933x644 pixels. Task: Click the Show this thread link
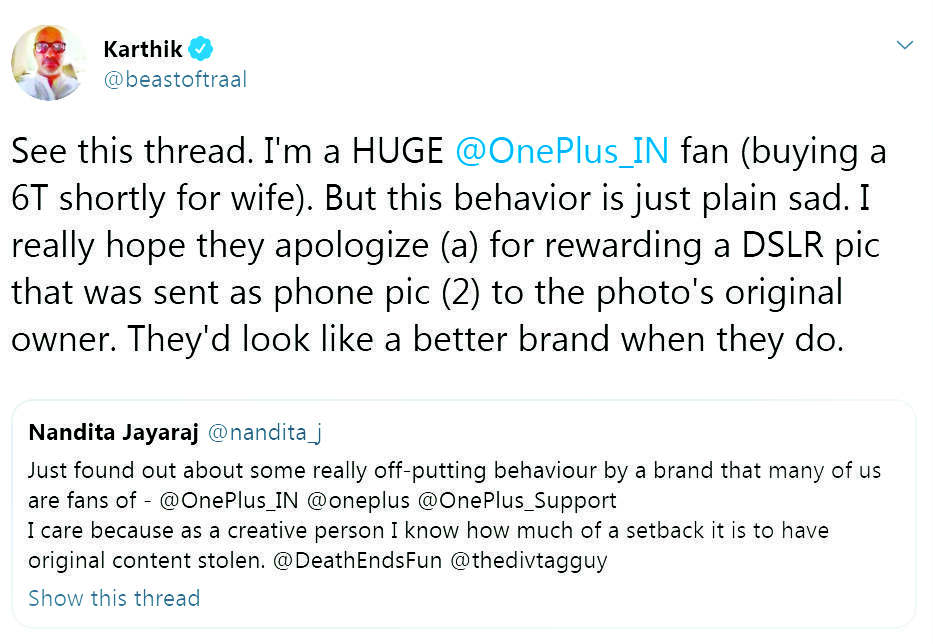pos(114,598)
